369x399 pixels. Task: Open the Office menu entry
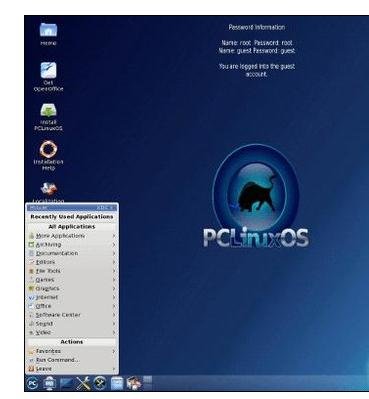72,306
